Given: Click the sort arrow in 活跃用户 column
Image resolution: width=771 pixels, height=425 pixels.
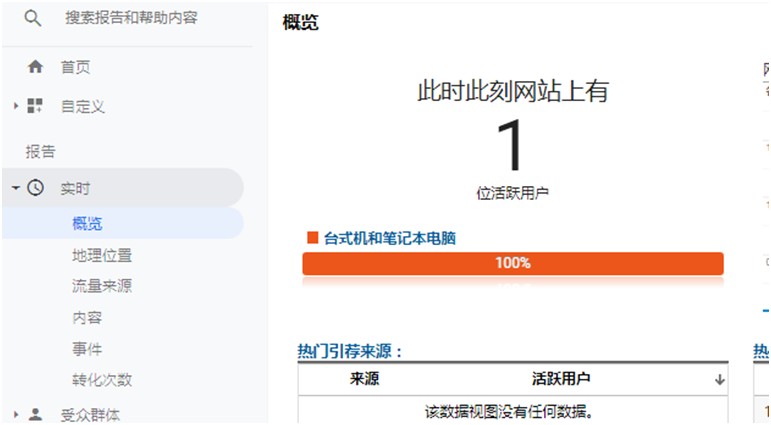Looking at the screenshot, I should click(x=719, y=379).
